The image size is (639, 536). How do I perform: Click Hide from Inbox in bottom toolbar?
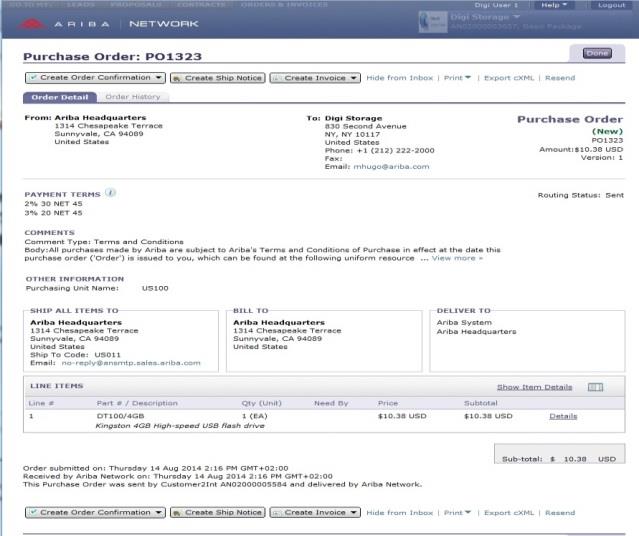(399, 513)
